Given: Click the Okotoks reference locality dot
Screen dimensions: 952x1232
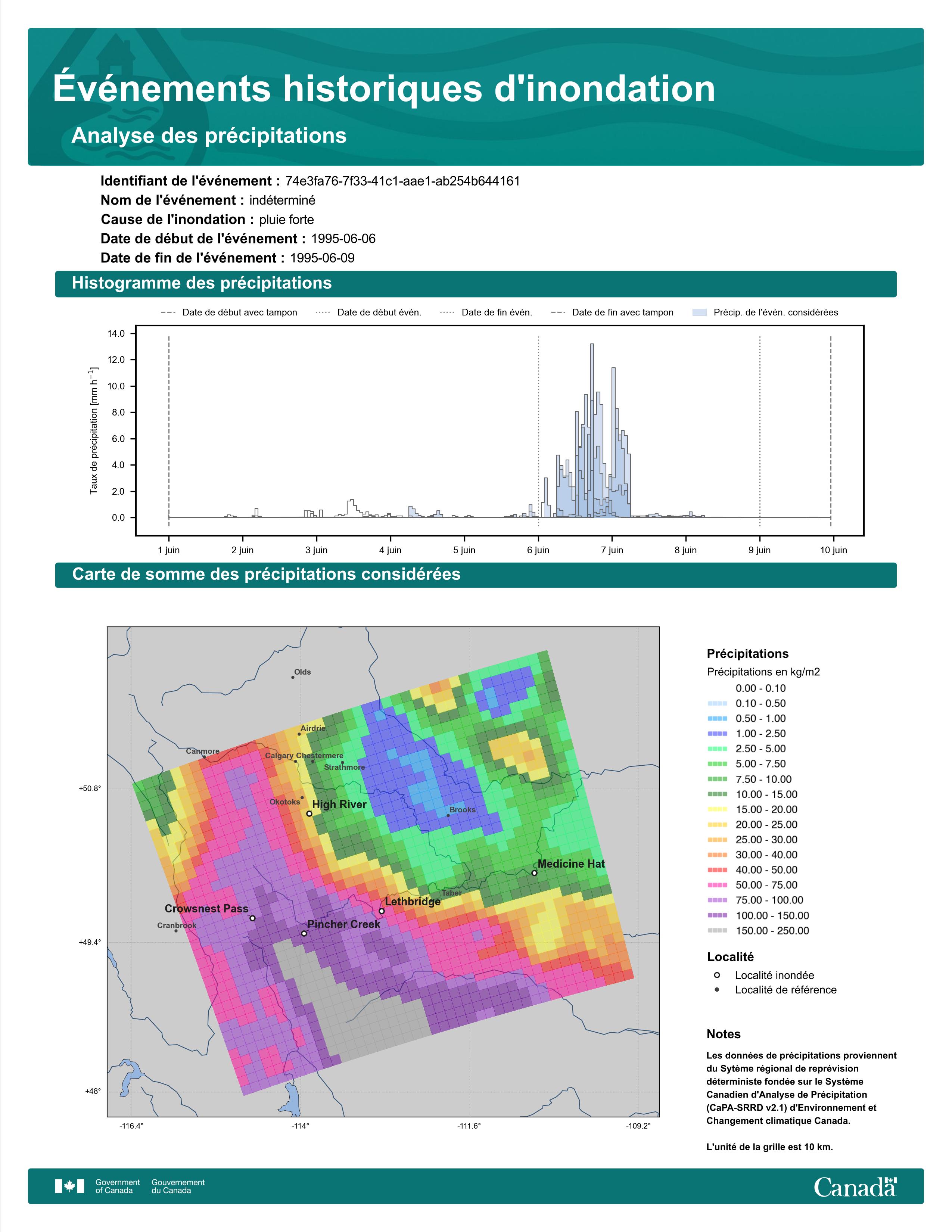Looking at the screenshot, I should click(302, 798).
